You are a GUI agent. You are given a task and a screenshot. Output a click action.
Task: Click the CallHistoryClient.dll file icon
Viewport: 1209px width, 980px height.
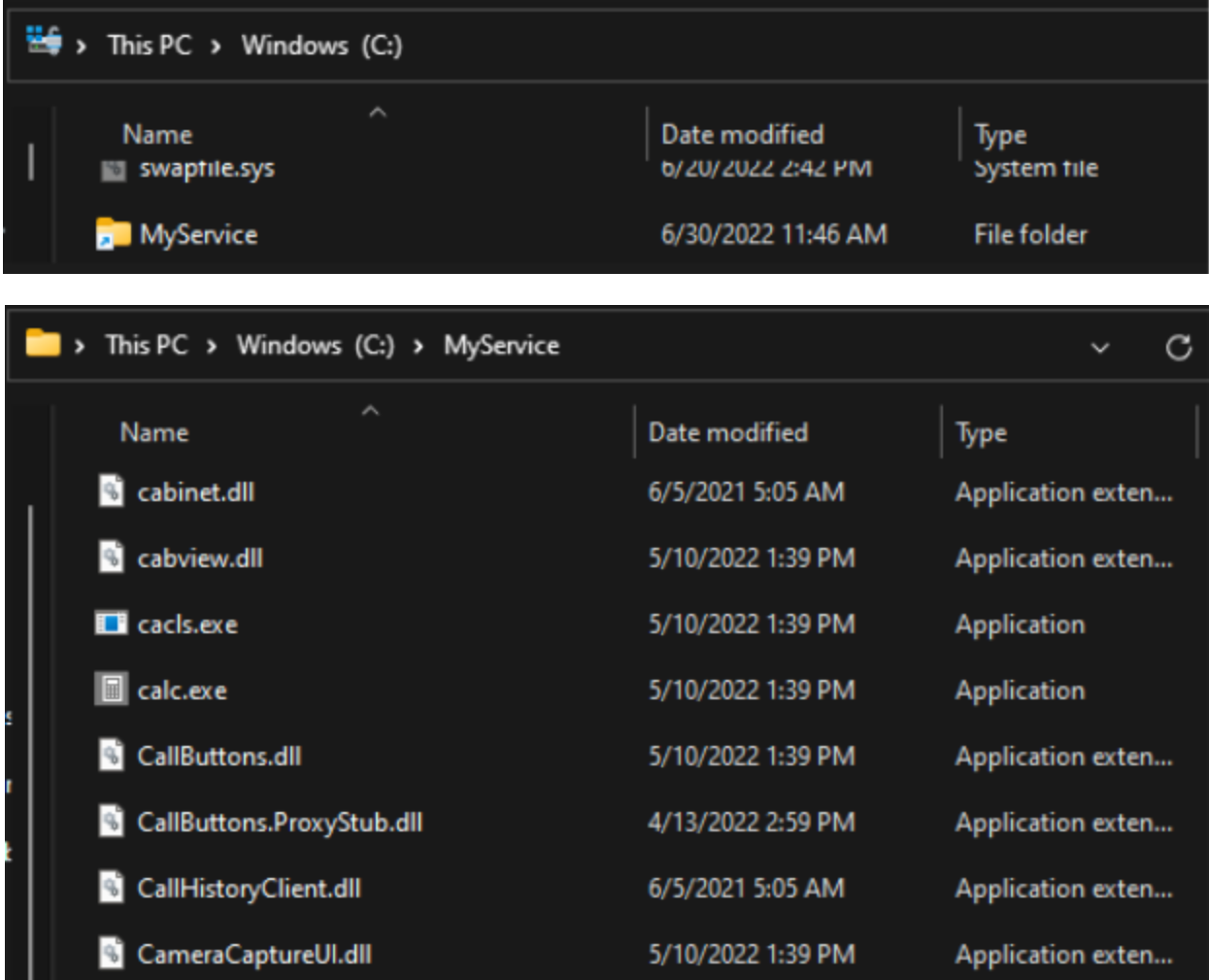(112, 888)
